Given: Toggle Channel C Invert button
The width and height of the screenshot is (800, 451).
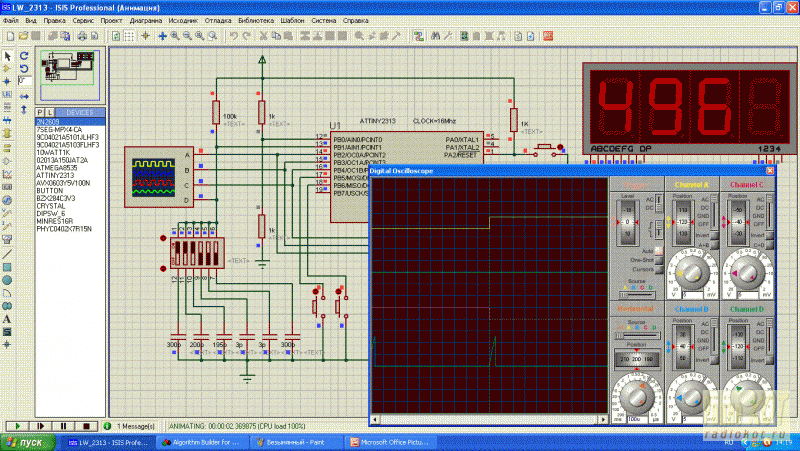Looking at the screenshot, I should click(769, 235).
